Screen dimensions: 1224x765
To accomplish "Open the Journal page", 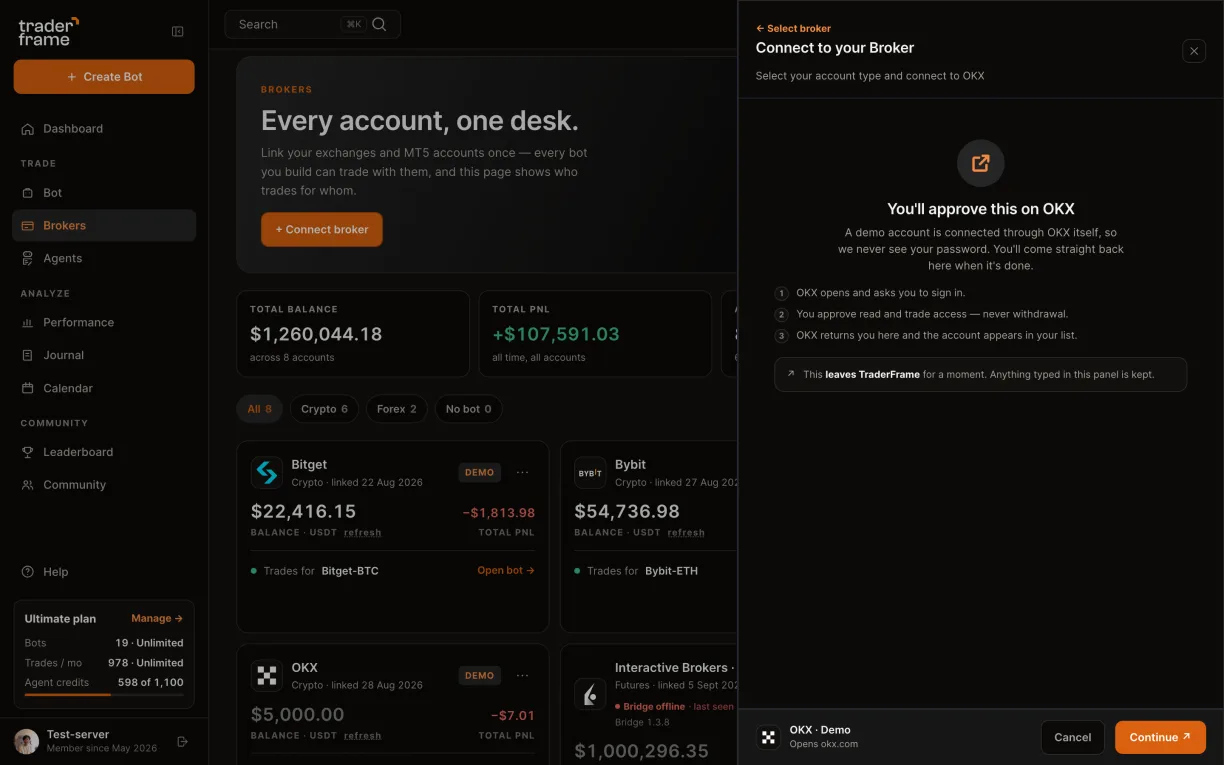I will tap(104, 355).
